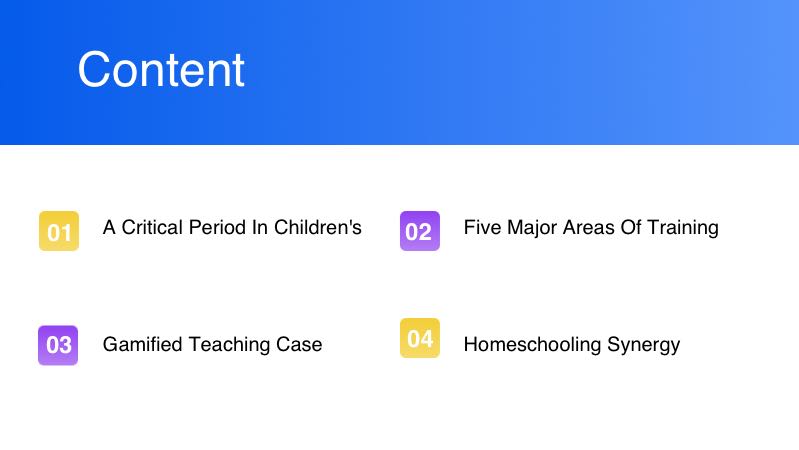The width and height of the screenshot is (799, 450).
Task: Click the yellow 01 number badge
Action: [x=59, y=231]
